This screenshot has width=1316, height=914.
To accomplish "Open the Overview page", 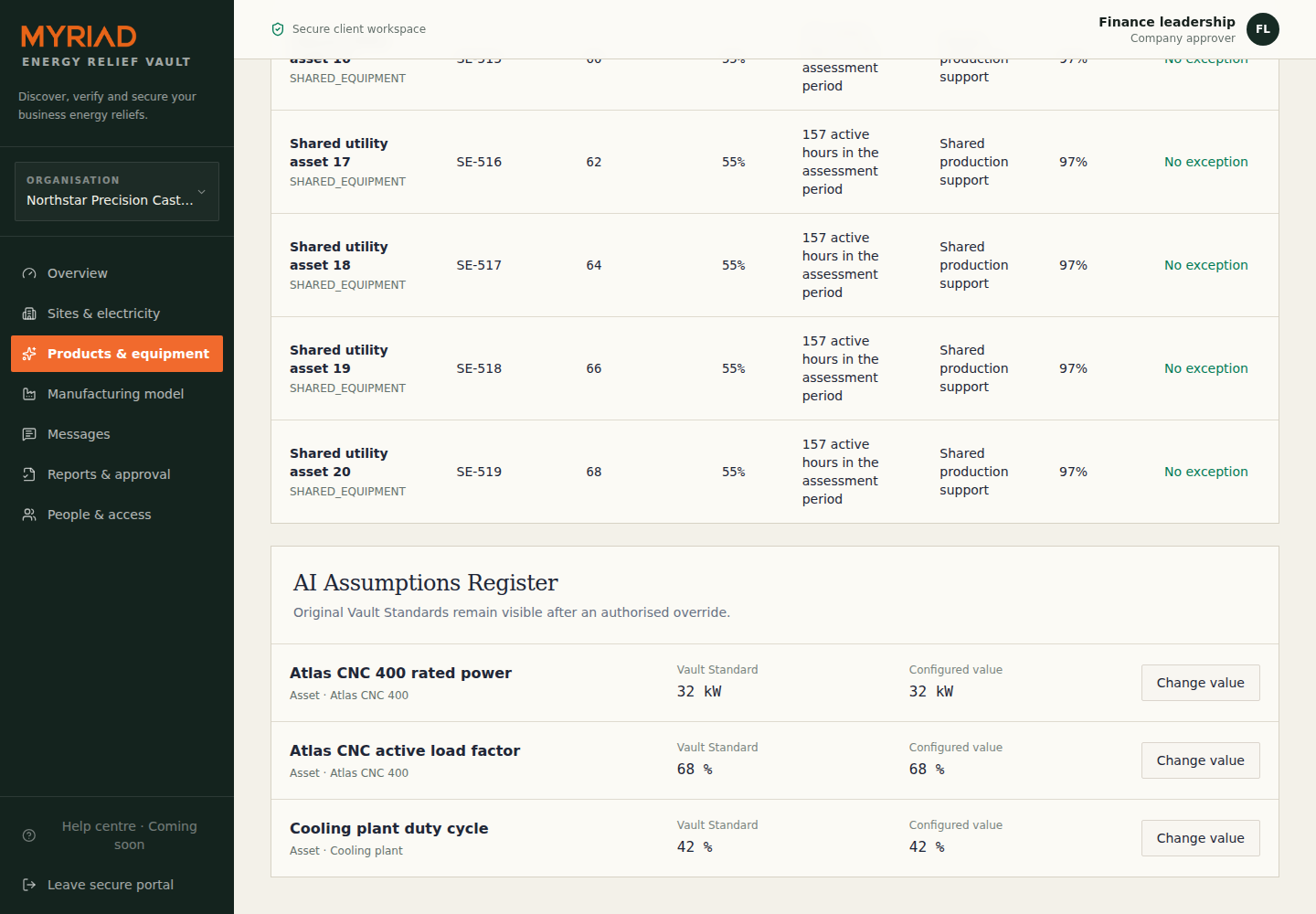I will pos(117,273).
